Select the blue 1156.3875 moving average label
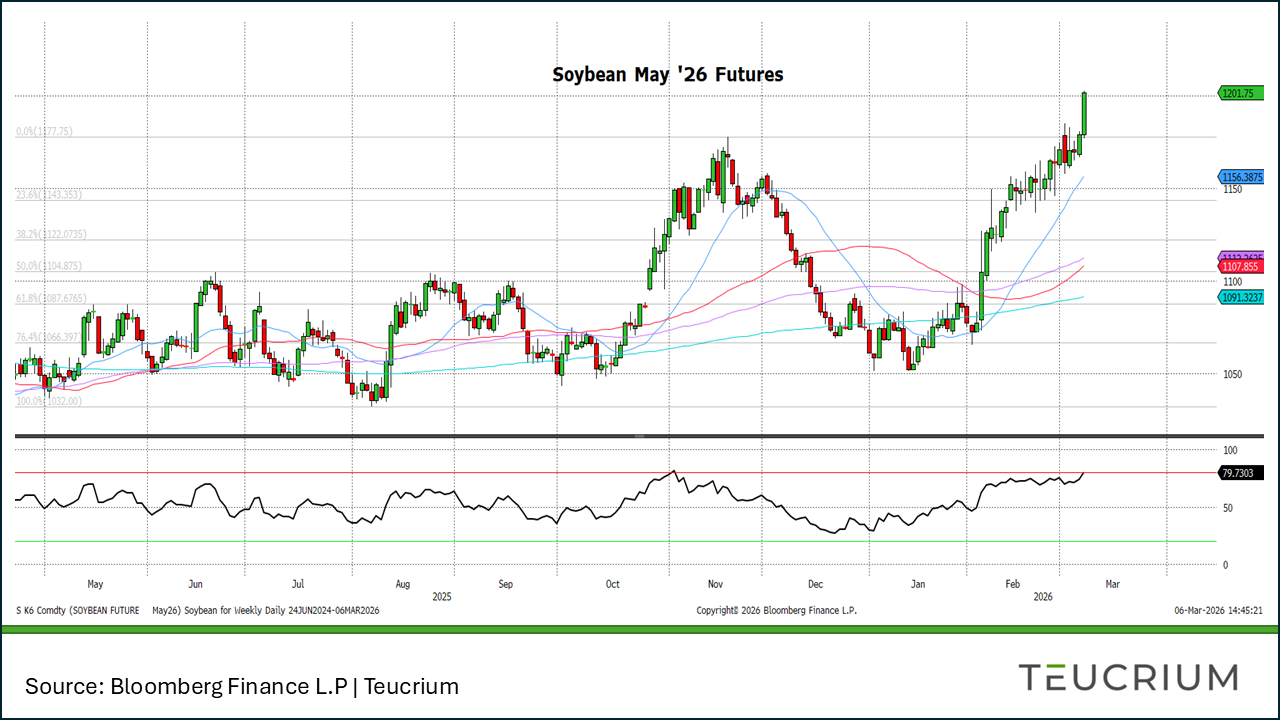1280x720 pixels. tap(1241, 177)
